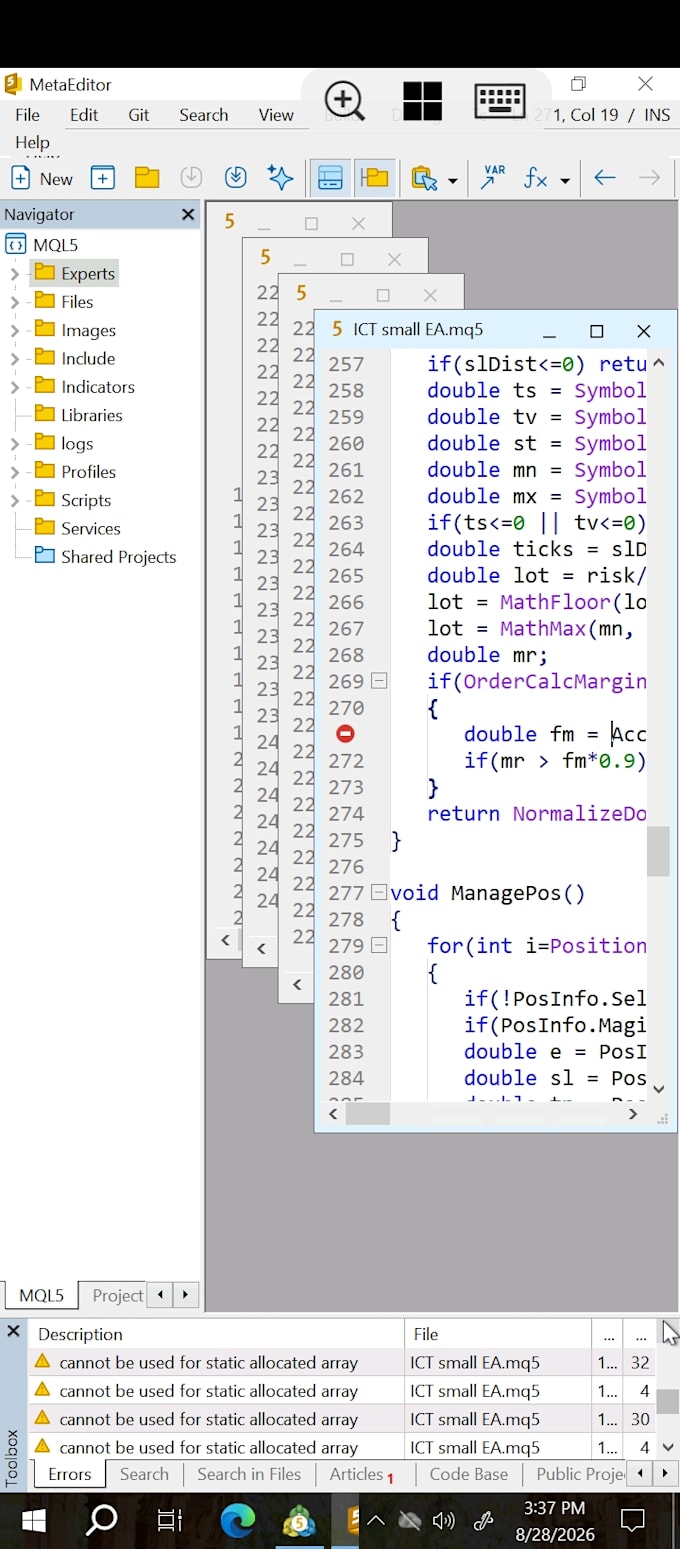Close the Toolbox panel X
Screen dimensions: 680x1549
point(14,1331)
